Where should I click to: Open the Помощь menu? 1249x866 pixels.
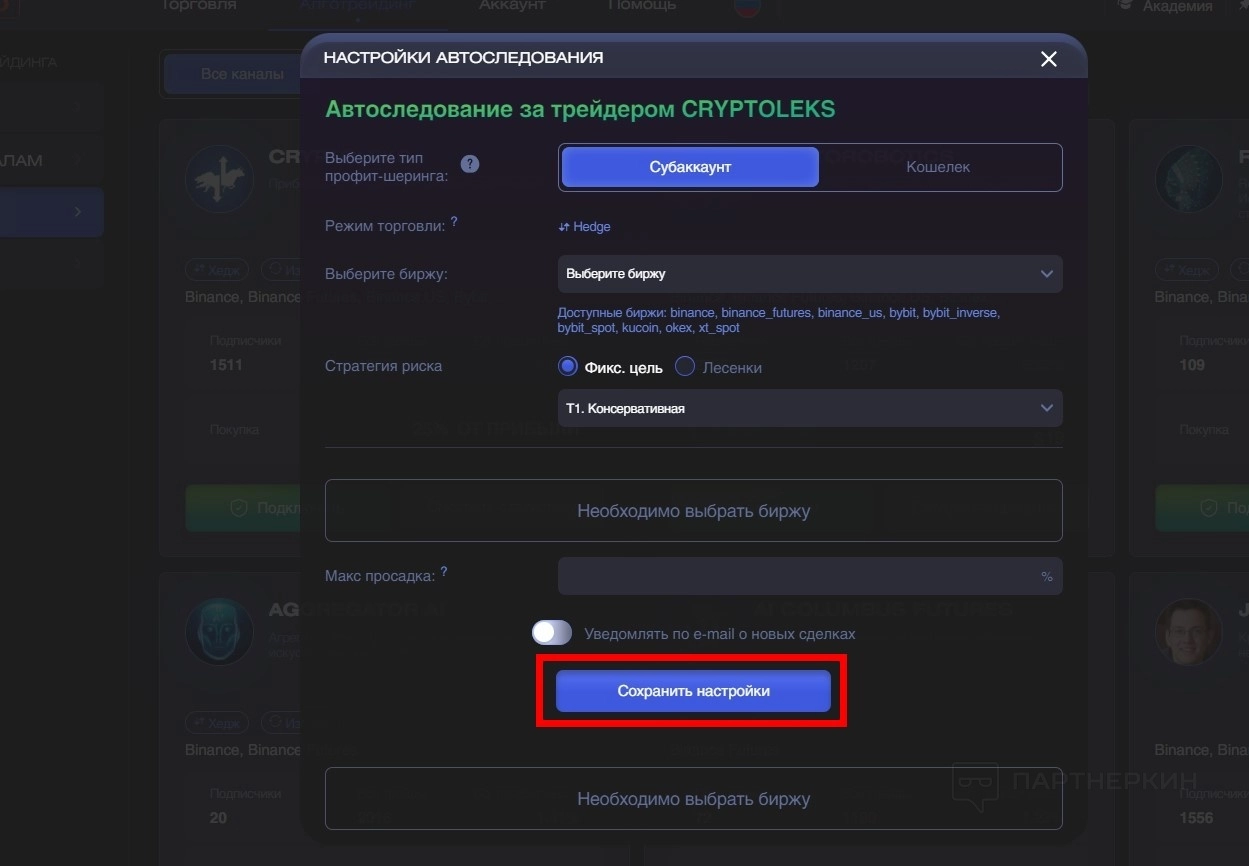(x=642, y=6)
